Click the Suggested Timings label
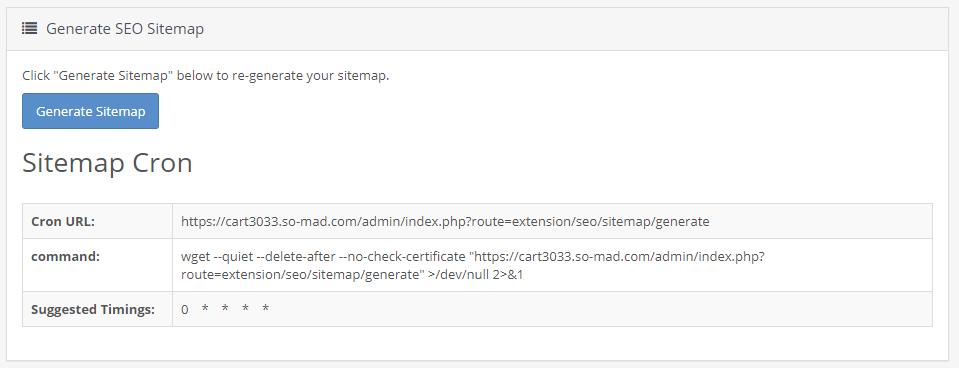Viewport: 959px width, 368px height. pos(93,309)
